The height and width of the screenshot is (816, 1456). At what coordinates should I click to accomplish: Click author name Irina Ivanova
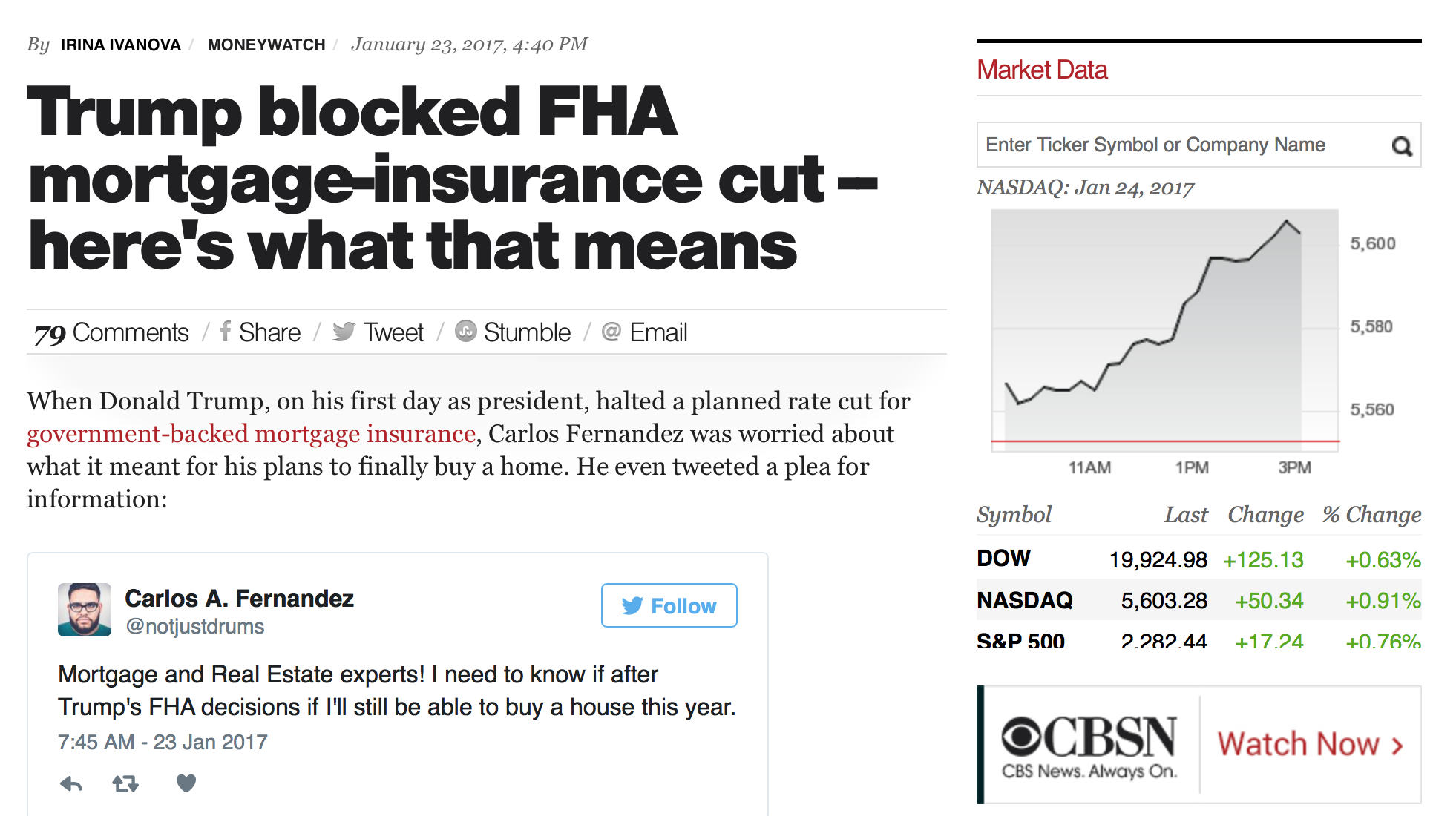click(x=120, y=45)
